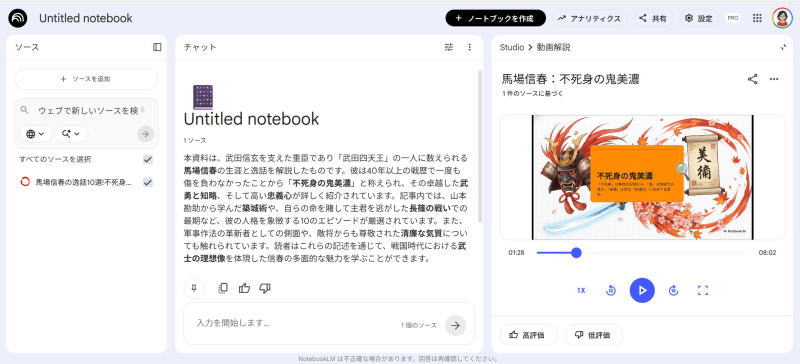Open video overview more options menu

click(x=774, y=79)
